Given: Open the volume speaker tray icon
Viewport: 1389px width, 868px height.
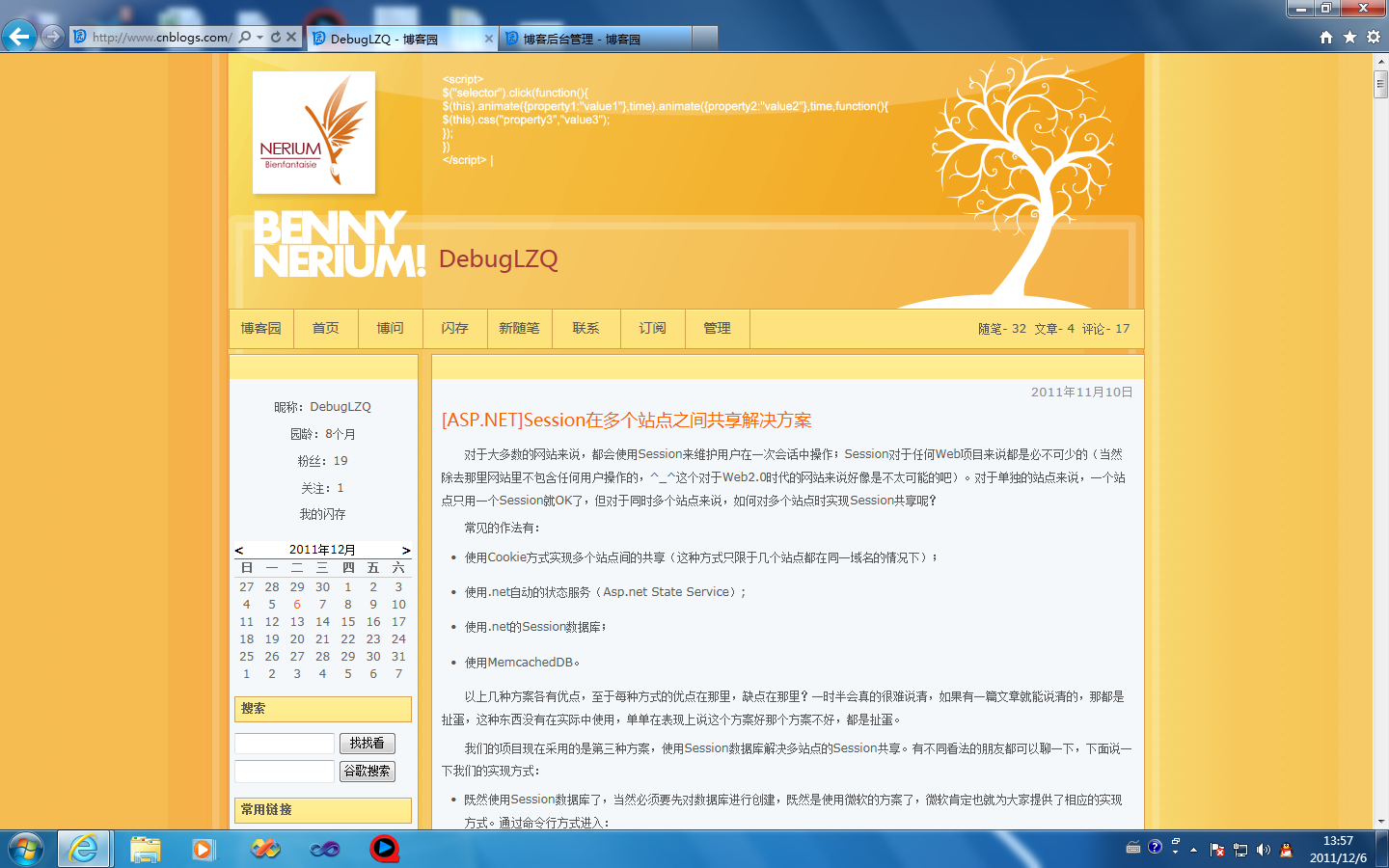Looking at the screenshot, I should pyautogui.click(x=1264, y=850).
